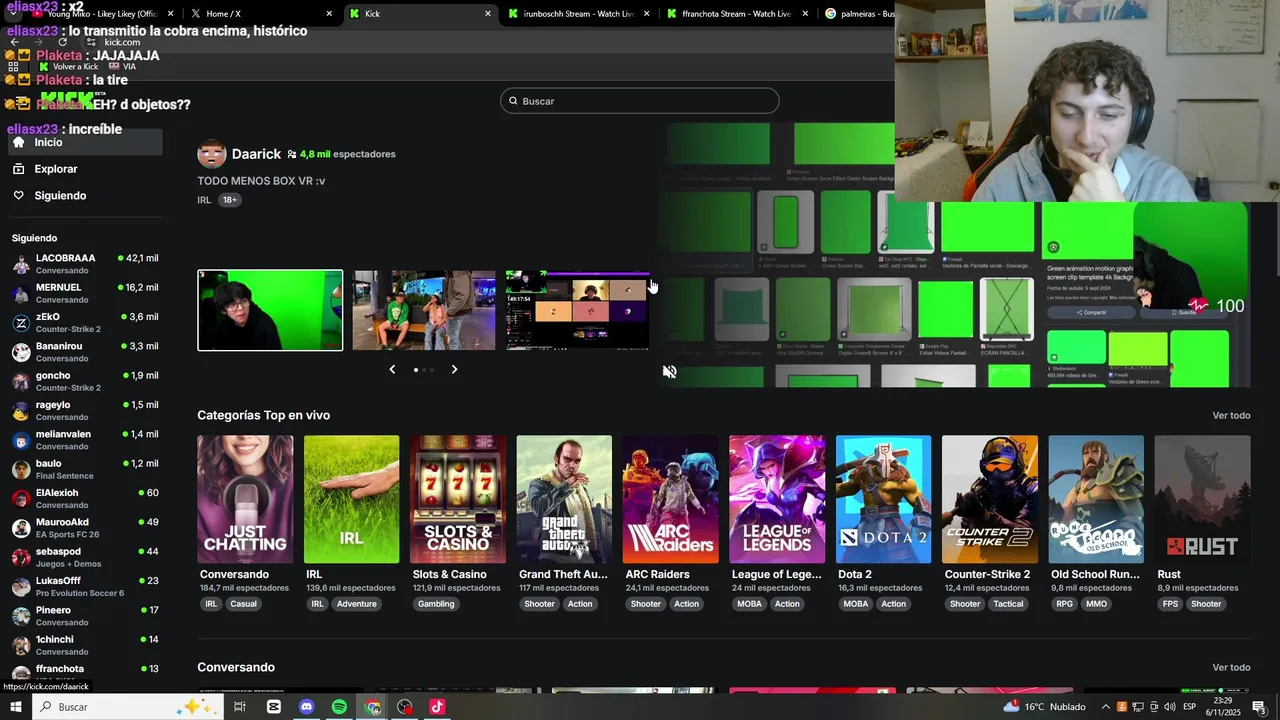Screen dimensions: 1280x720
Task: Open Daarick's channel avatar
Action: 212,154
